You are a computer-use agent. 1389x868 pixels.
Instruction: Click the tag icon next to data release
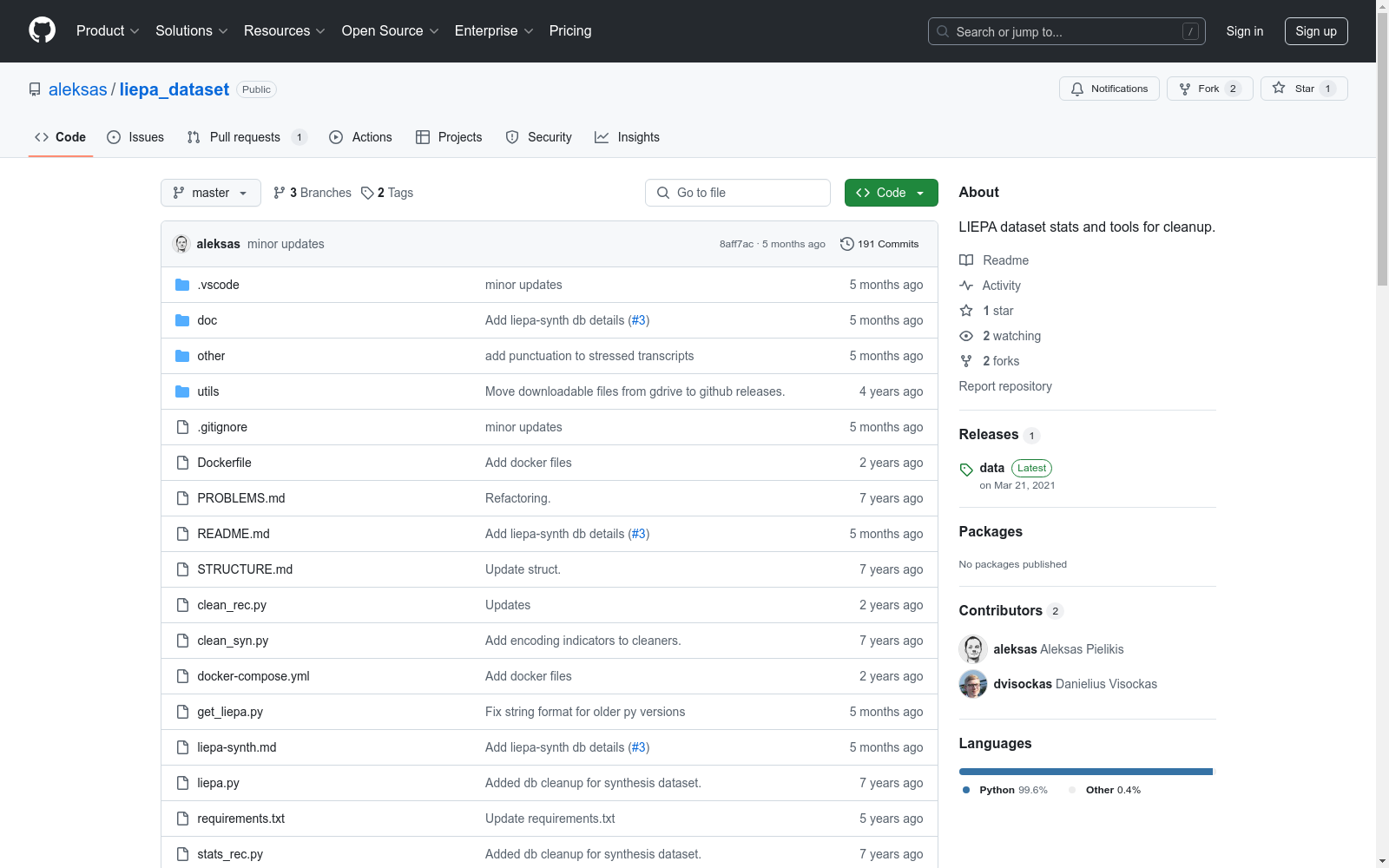(966, 470)
